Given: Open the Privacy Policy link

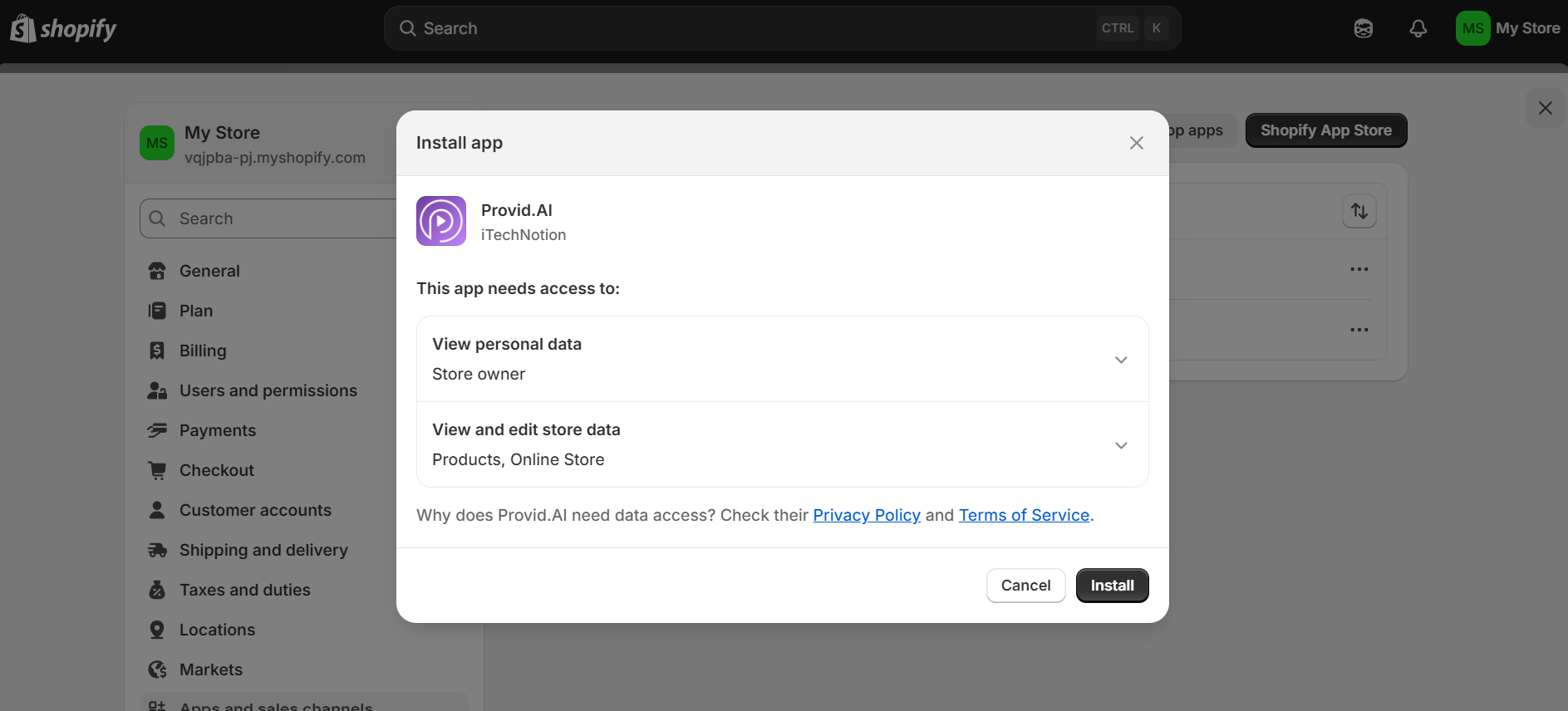Looking at the screenshot, I should click(866, 515).
